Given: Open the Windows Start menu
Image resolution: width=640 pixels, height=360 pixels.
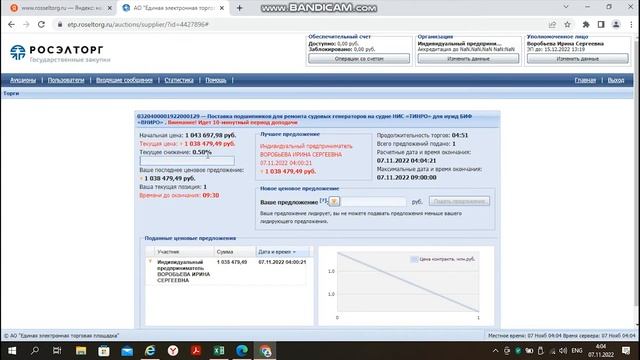Looking at the screenshot, I should pos(12,351).
